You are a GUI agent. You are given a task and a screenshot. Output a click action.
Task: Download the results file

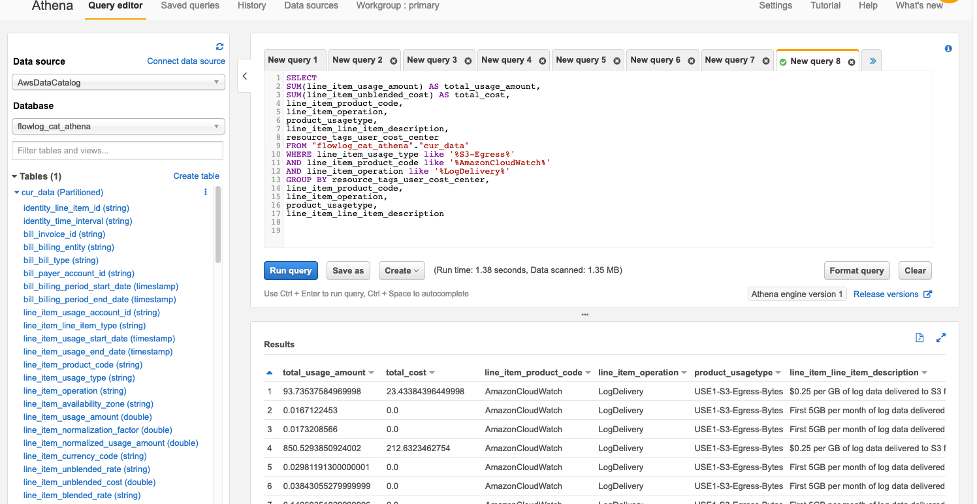[920, 338]
